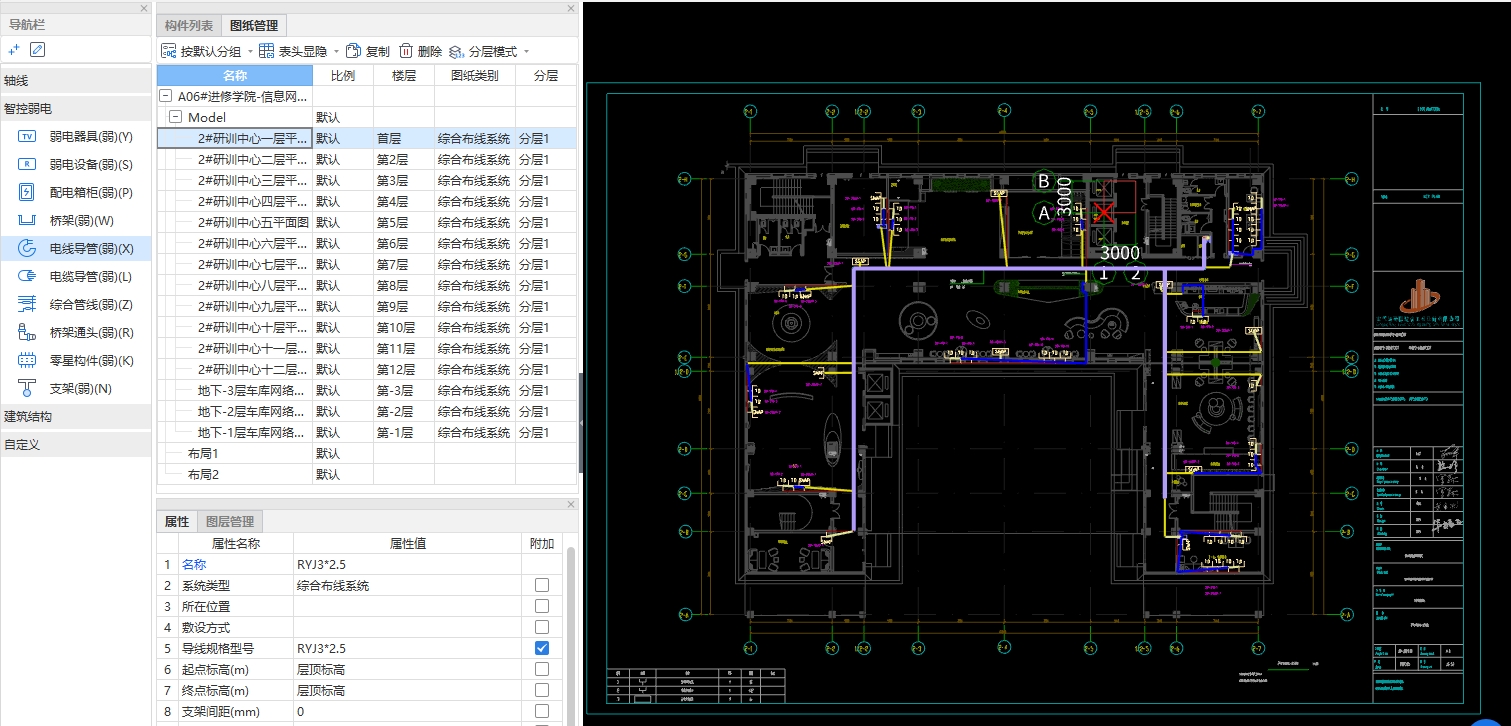The image size is (1511, 726).
Task: Open dropdown arrow next to 表头显隐
Action: coord(335,52)
